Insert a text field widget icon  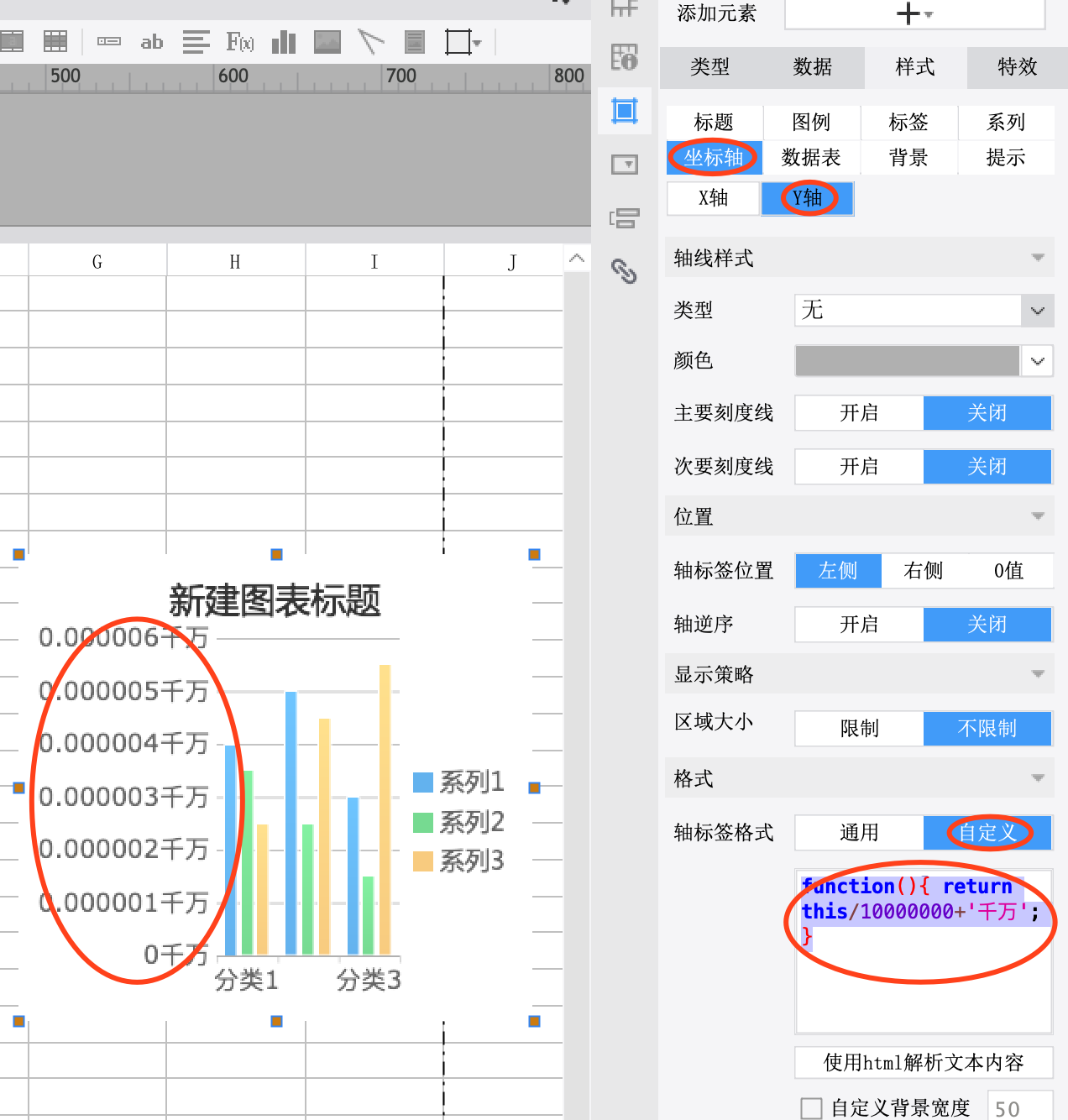pos(109,41)
